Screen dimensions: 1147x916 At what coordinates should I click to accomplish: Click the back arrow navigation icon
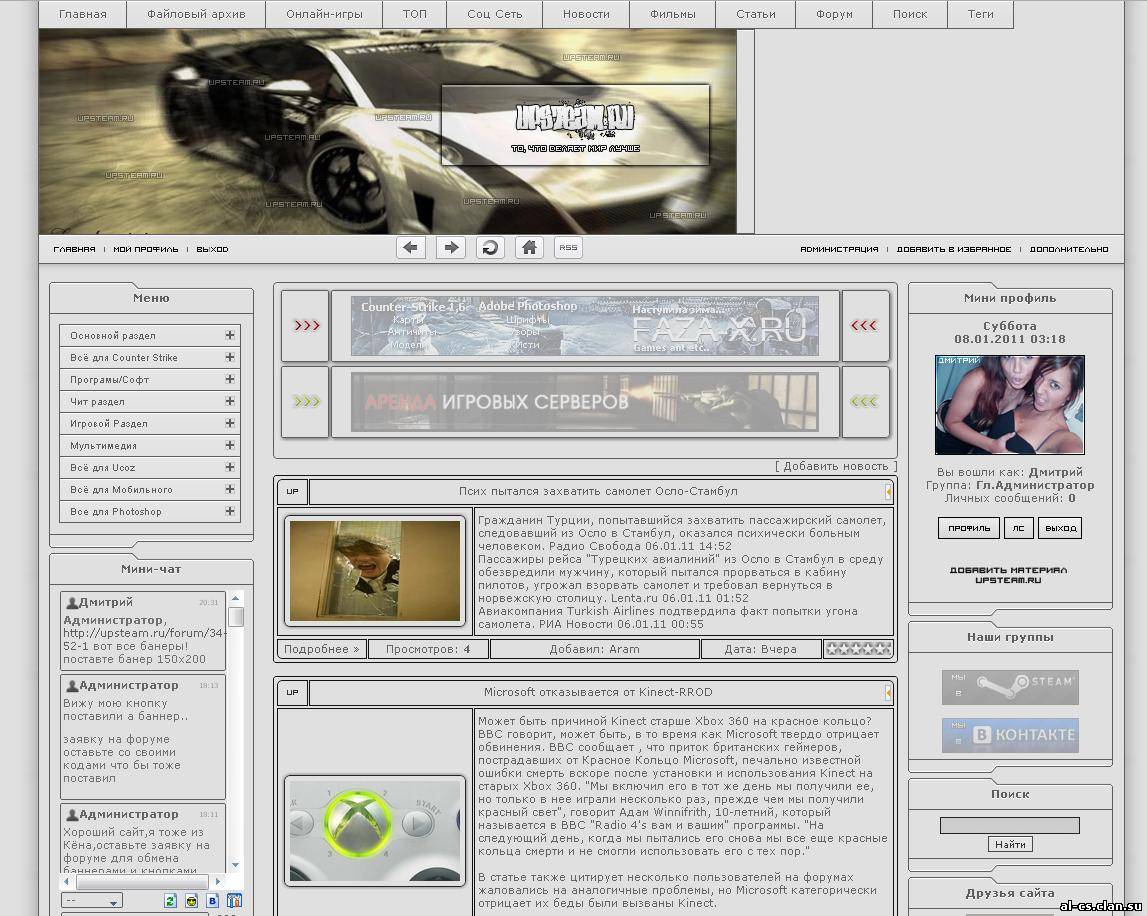coord(411,248)
